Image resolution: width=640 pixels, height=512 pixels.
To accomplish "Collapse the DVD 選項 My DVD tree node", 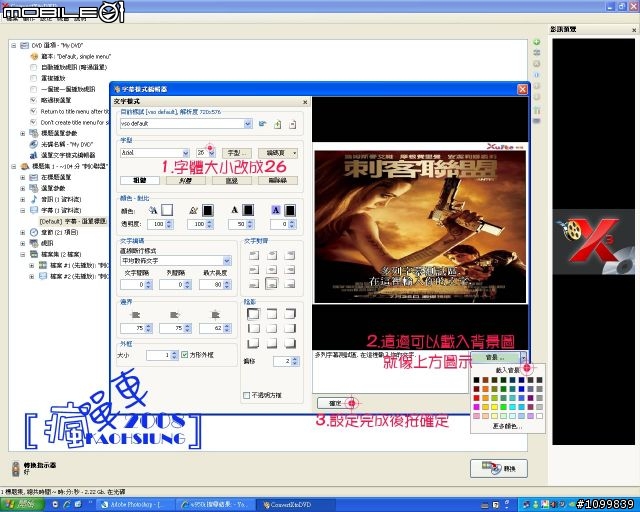I will tap(13, 45).
